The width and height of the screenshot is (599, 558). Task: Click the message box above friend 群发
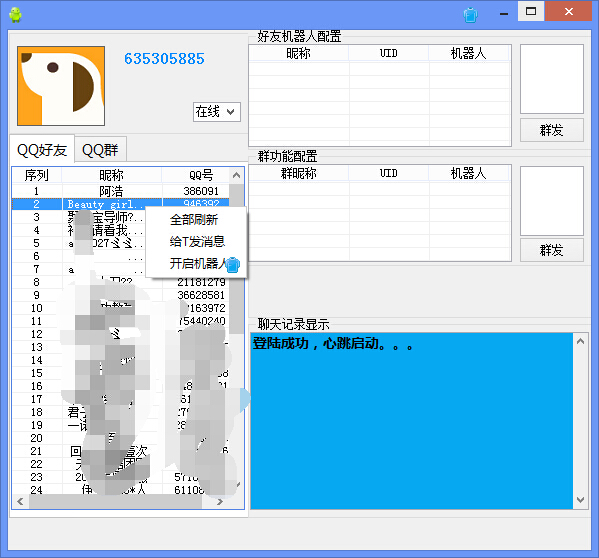tap(552, 79)
